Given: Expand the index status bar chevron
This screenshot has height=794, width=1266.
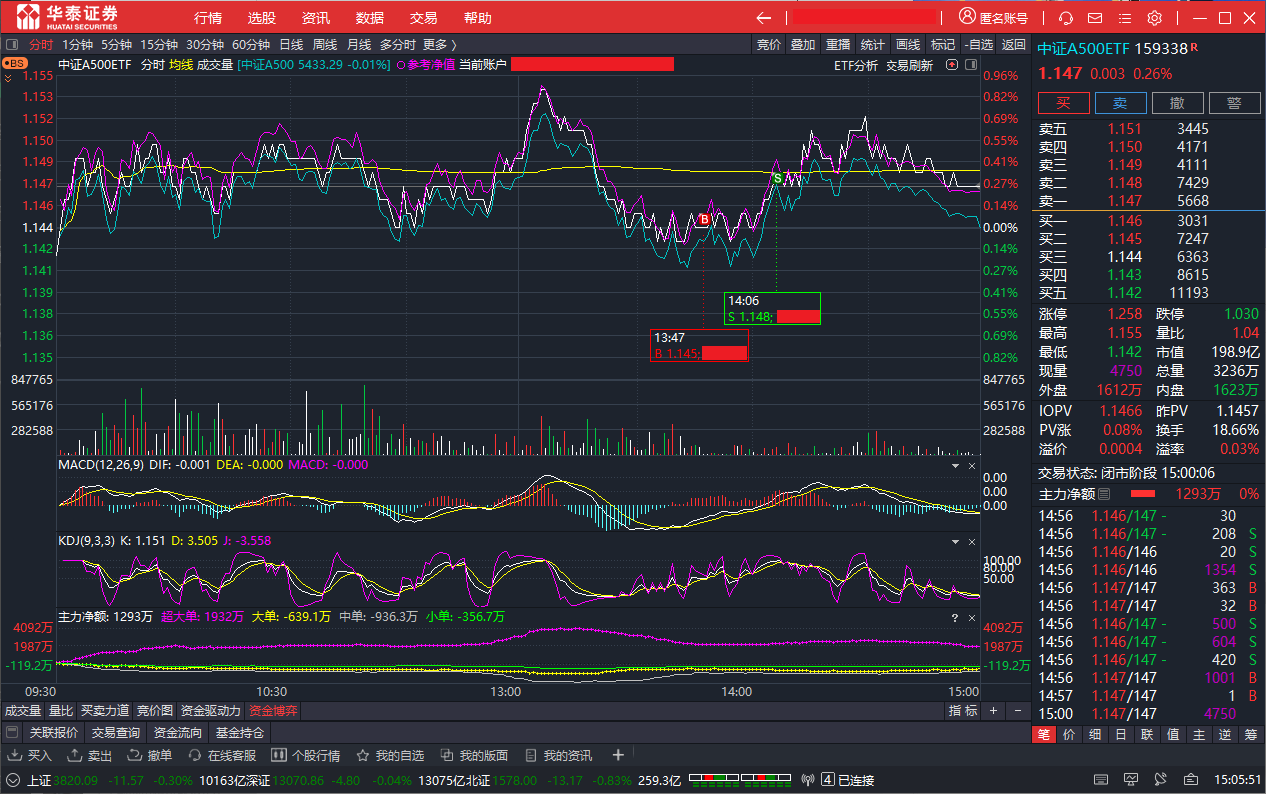Looking at the screenshot, I should pos(12,780).
